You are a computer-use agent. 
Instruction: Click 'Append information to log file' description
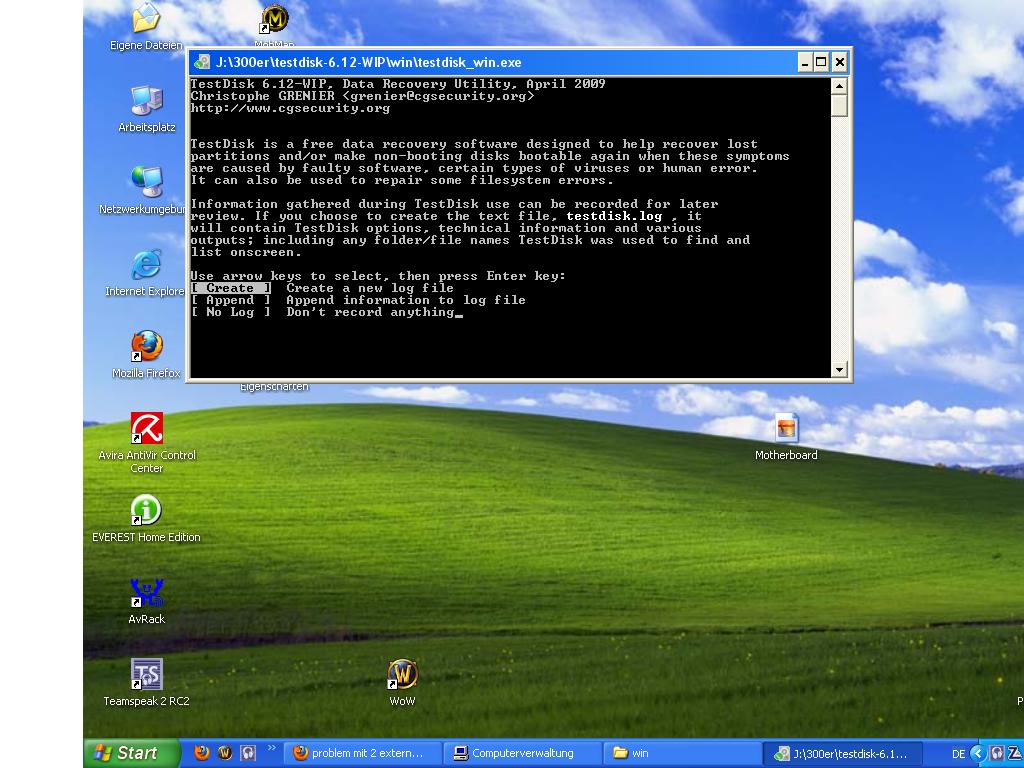pyautogui.click(x=406, y=300)
